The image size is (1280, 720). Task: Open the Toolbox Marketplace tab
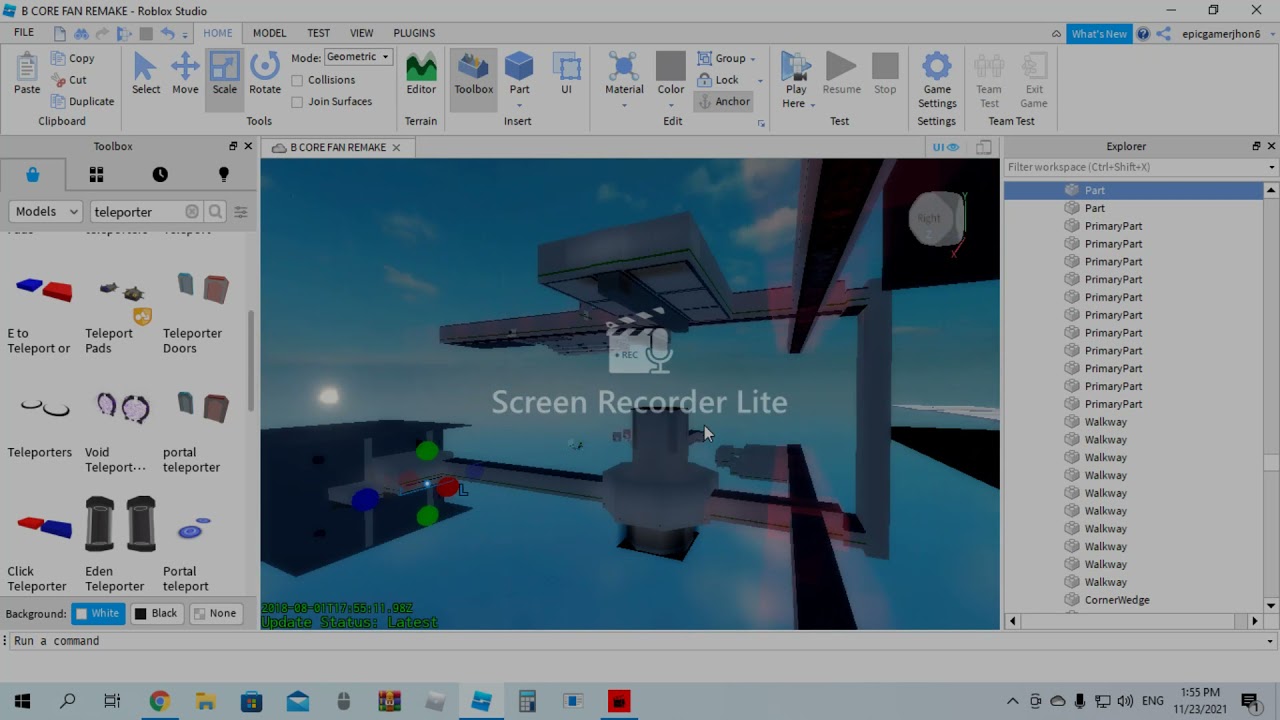[x=33, y=175]
